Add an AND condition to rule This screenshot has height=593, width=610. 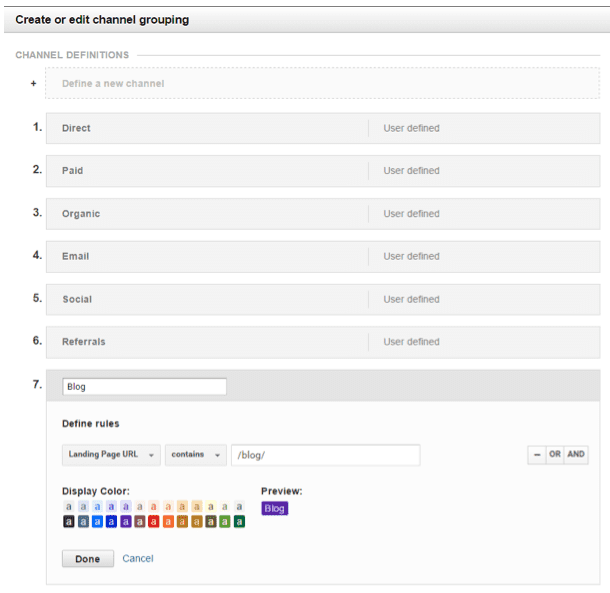pos(576,455)
